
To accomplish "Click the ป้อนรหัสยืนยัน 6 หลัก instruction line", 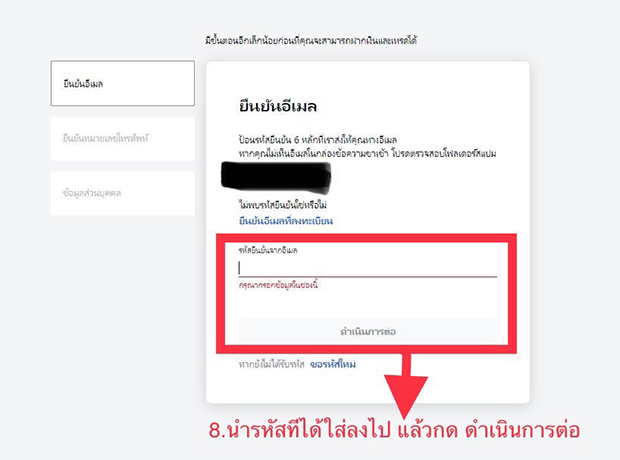I will click(318, 140).
